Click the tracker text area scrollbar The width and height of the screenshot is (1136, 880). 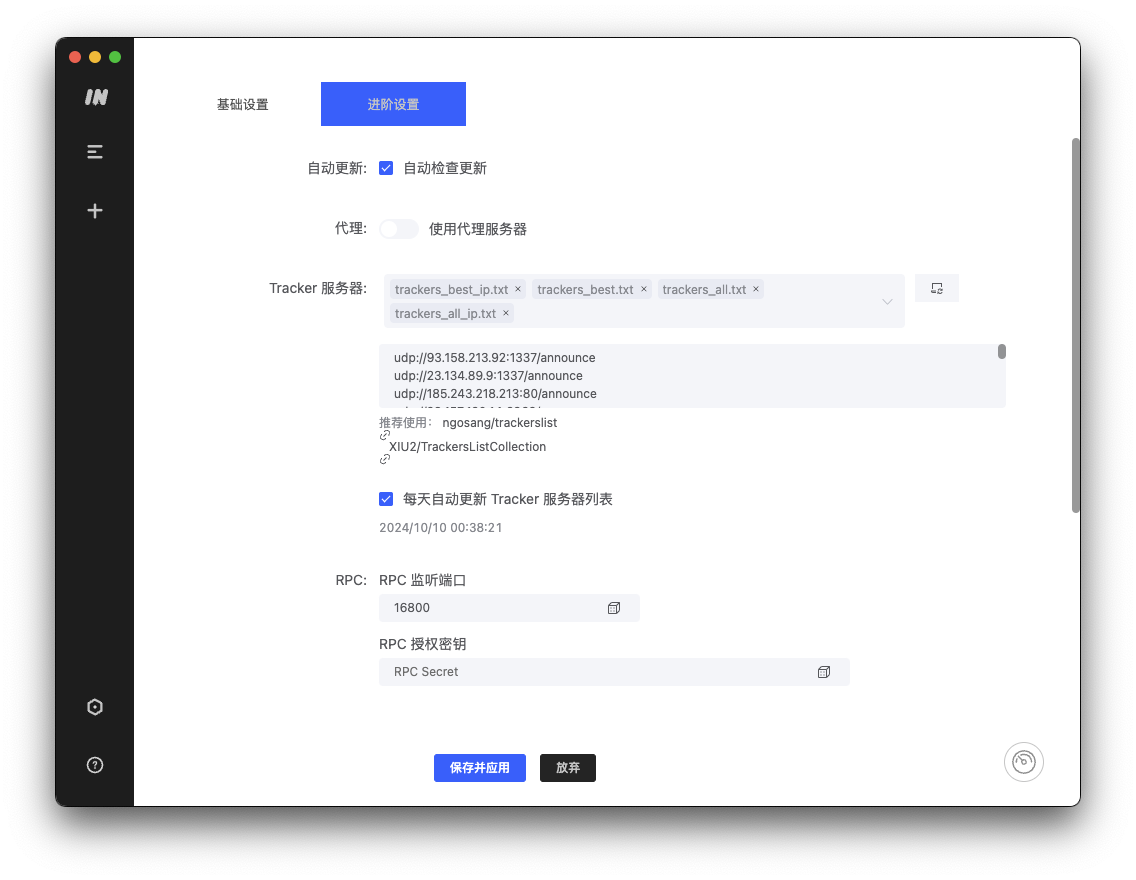1002,352
